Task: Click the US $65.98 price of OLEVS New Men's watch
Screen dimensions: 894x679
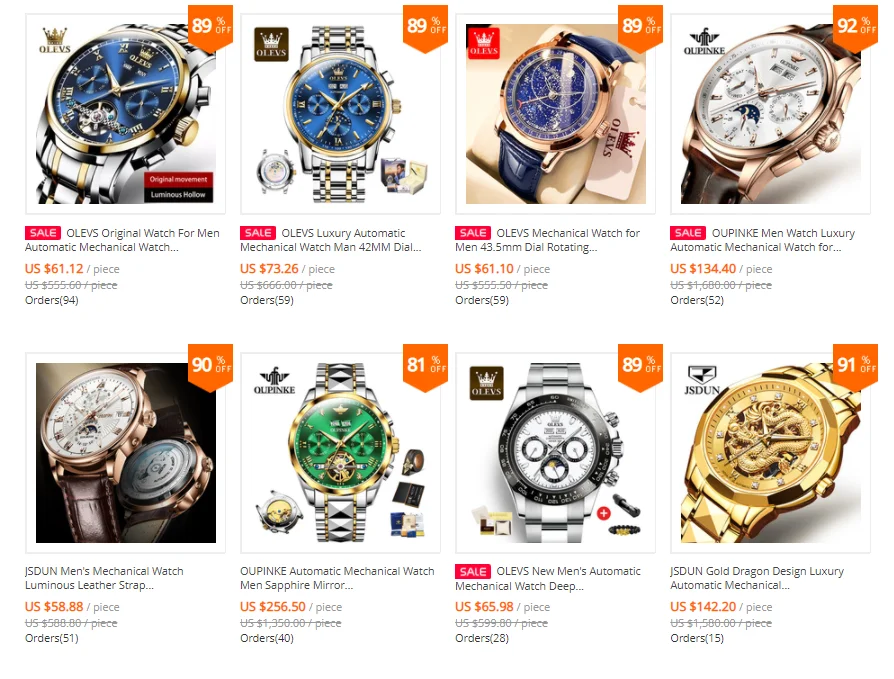Action: click(x=484, y=607)
